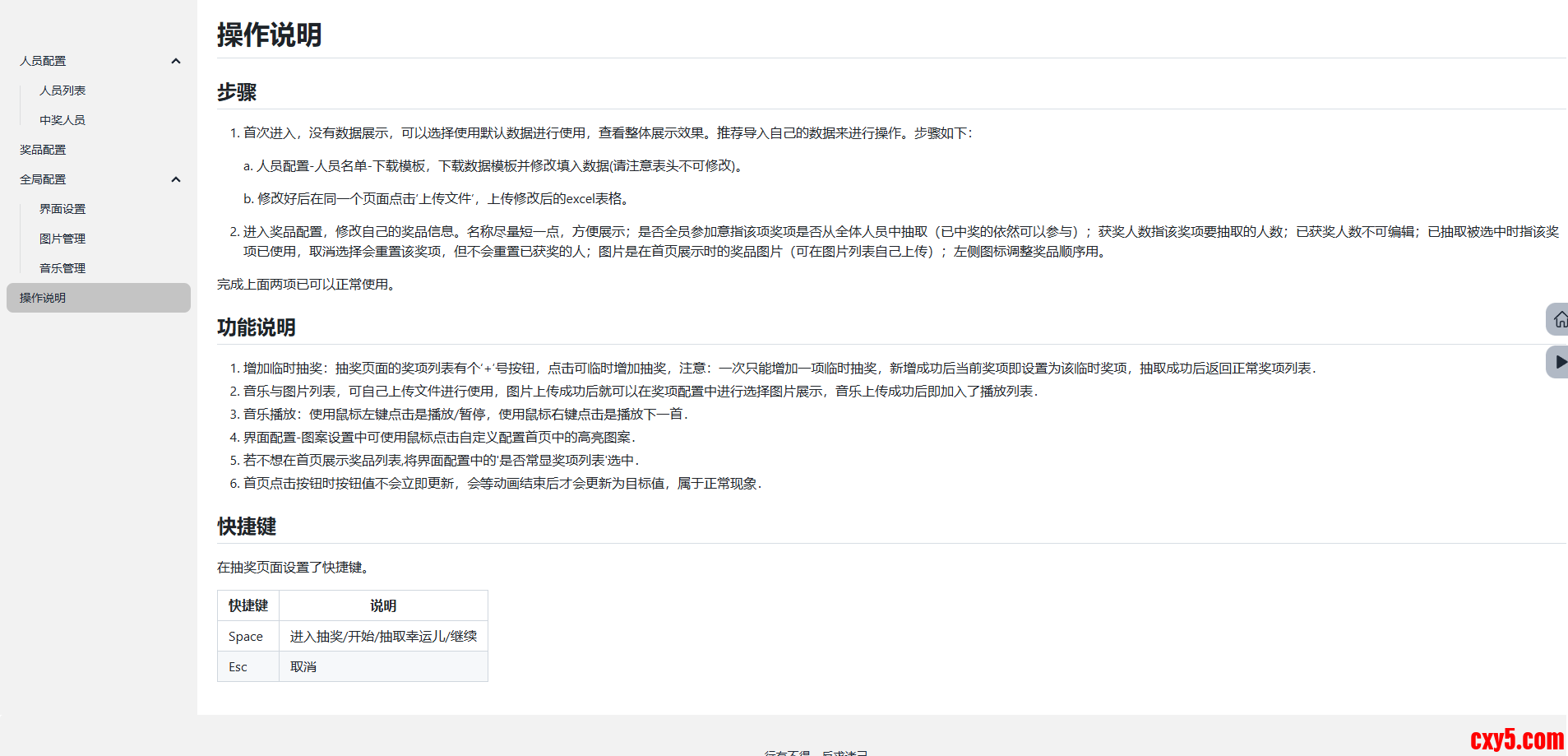The height and width of the screenshot is (756, 1568).
Task: Collapse the 人员配置 menu chevron
Action: (175, 61)
